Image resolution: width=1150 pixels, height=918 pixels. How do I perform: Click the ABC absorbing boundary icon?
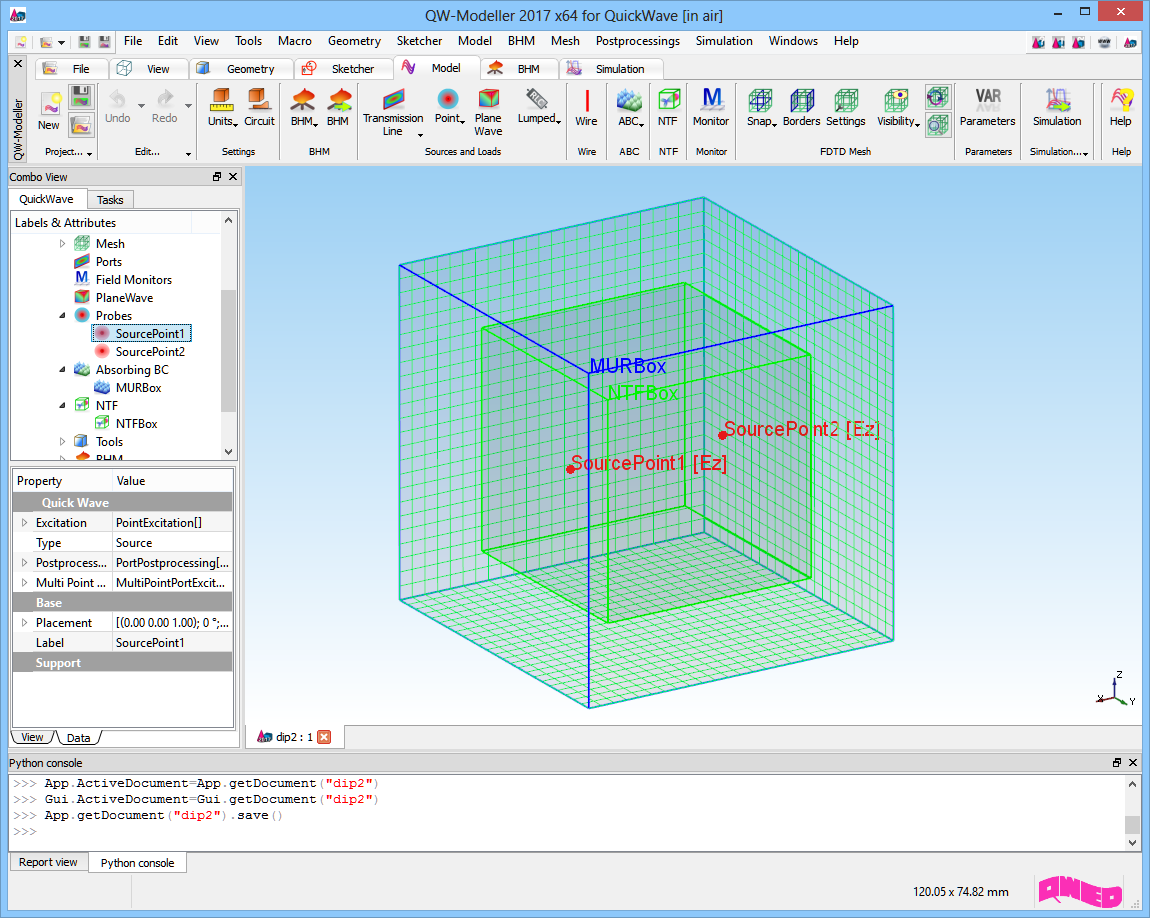[x=629, y=107]
